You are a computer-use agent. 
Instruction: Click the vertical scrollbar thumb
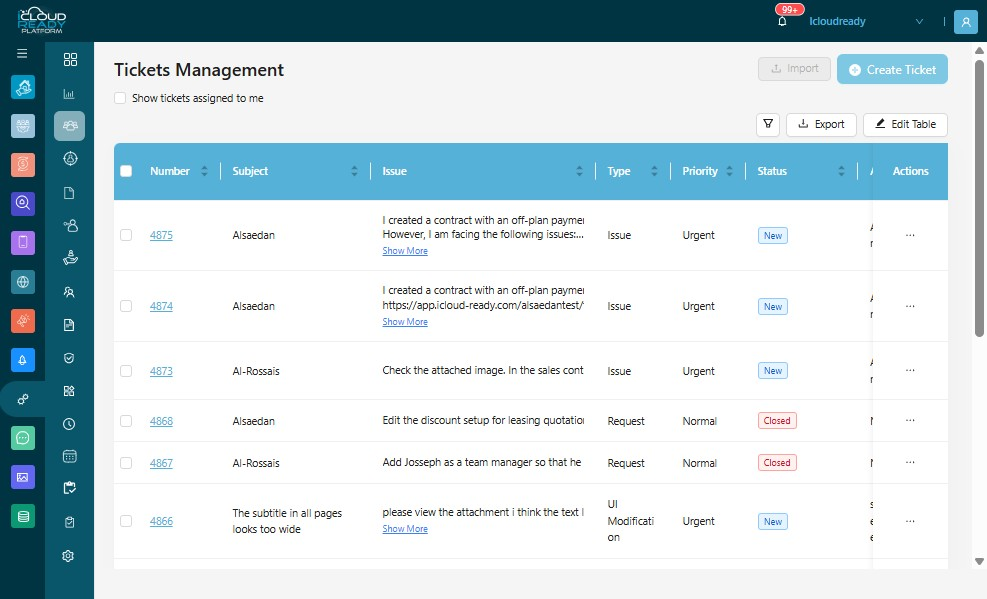coord(979,198)
